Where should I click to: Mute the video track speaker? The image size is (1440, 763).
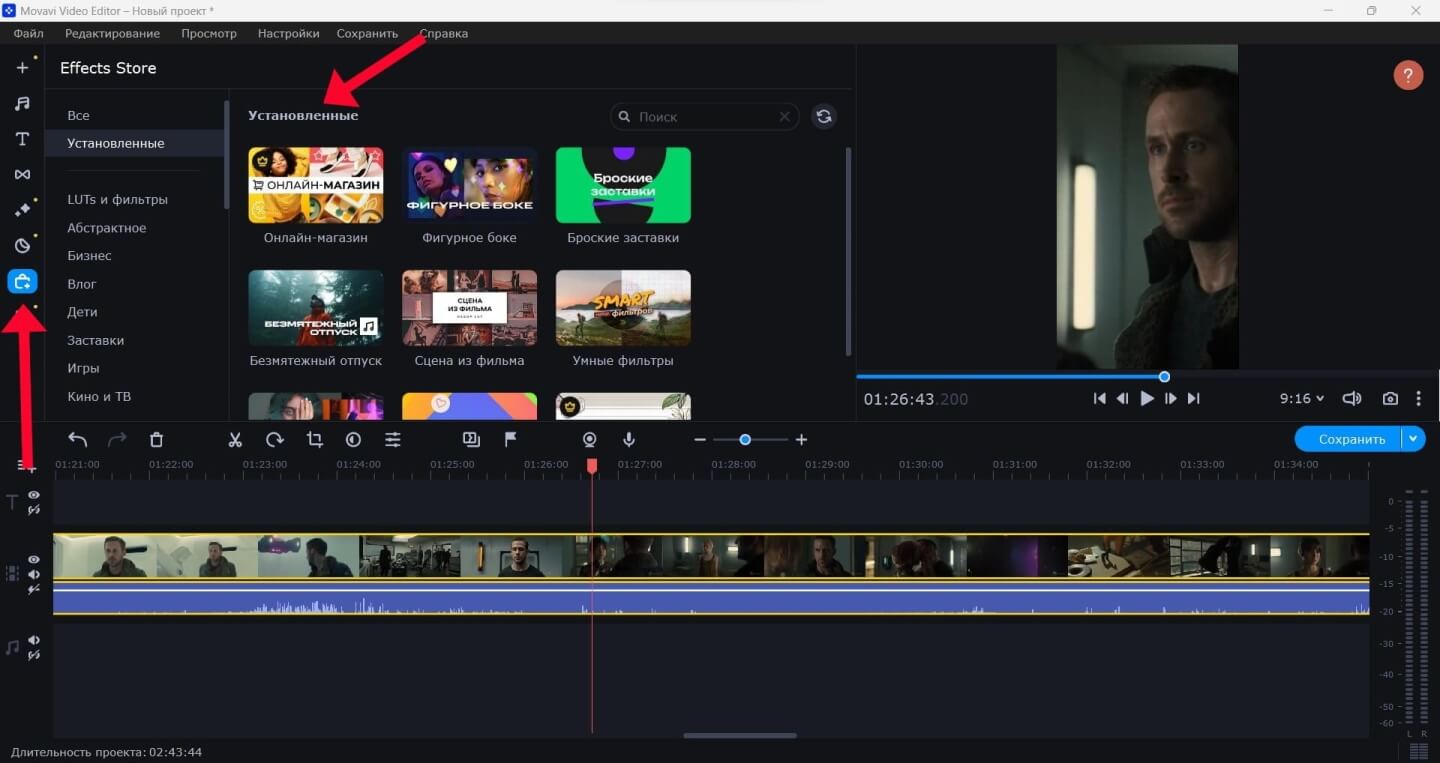tap(34, 574)
